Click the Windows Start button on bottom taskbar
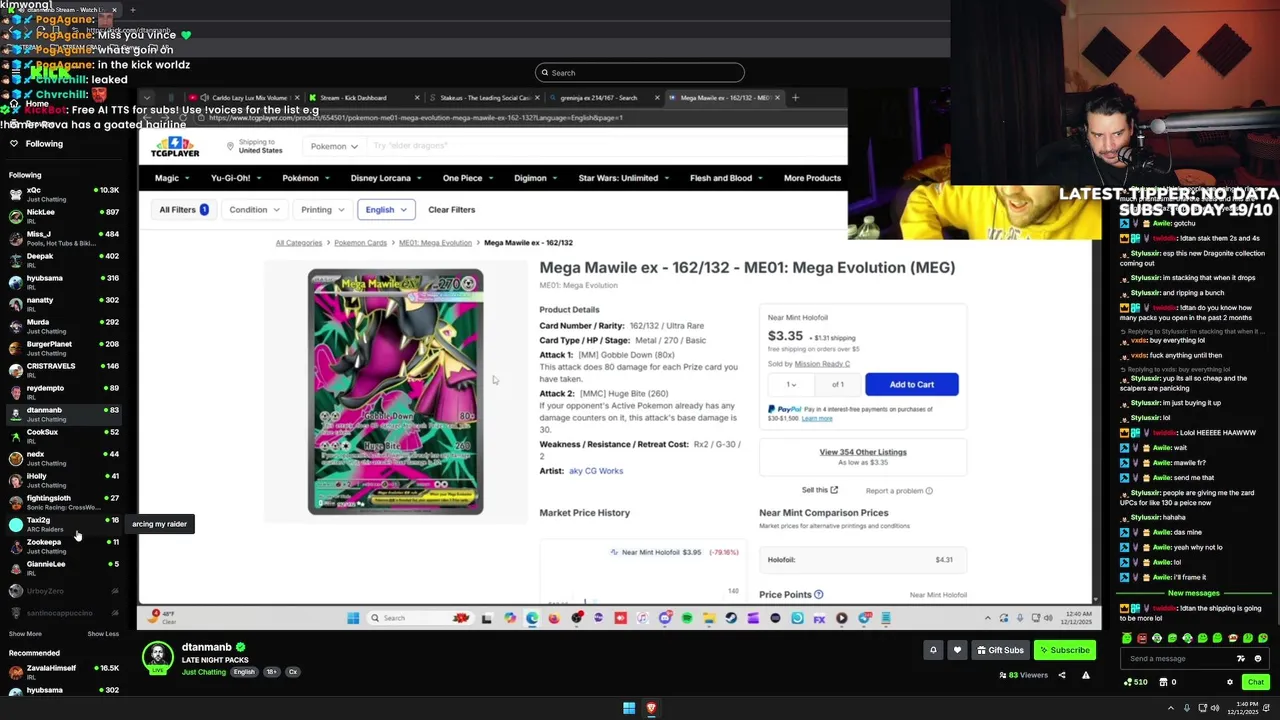This screenshot has height=720, width=1280. point(629,708)
